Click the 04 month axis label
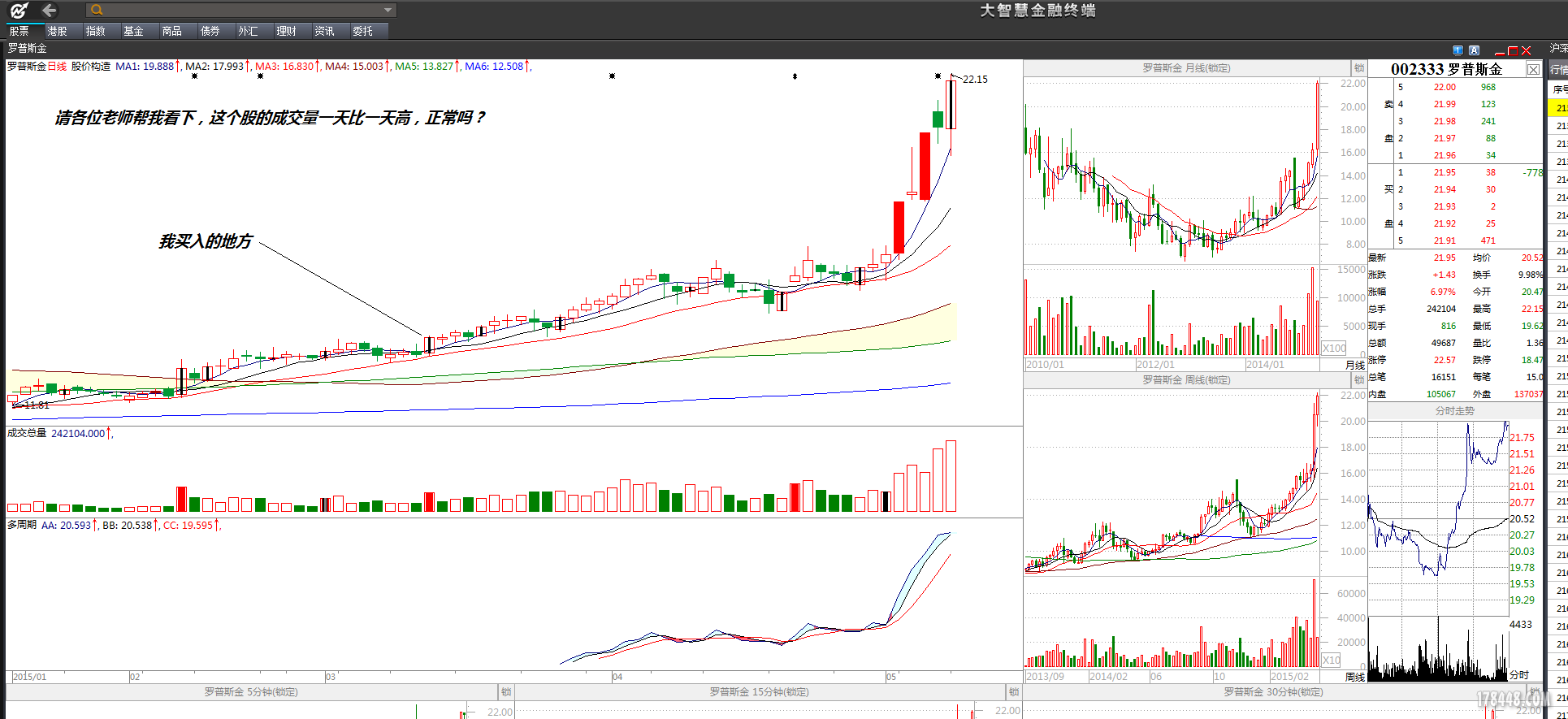The height and width of the screenshot is (719, 1568). pyautogui.click(x=617, y=677)
